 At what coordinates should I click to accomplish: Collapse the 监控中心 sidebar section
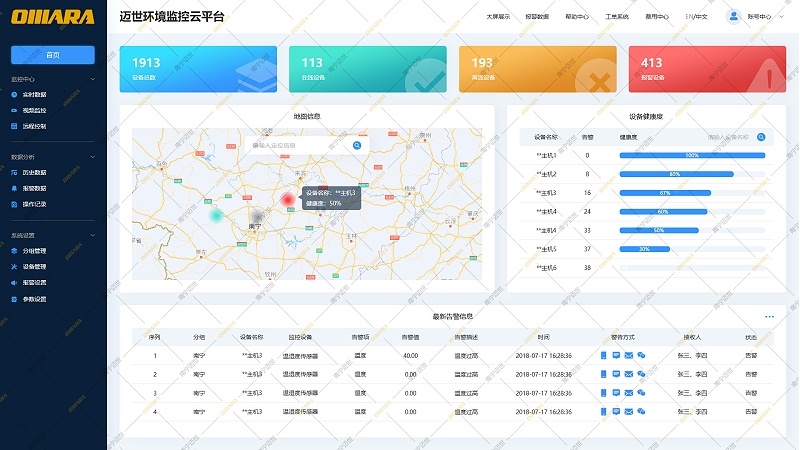click(93, 78)
